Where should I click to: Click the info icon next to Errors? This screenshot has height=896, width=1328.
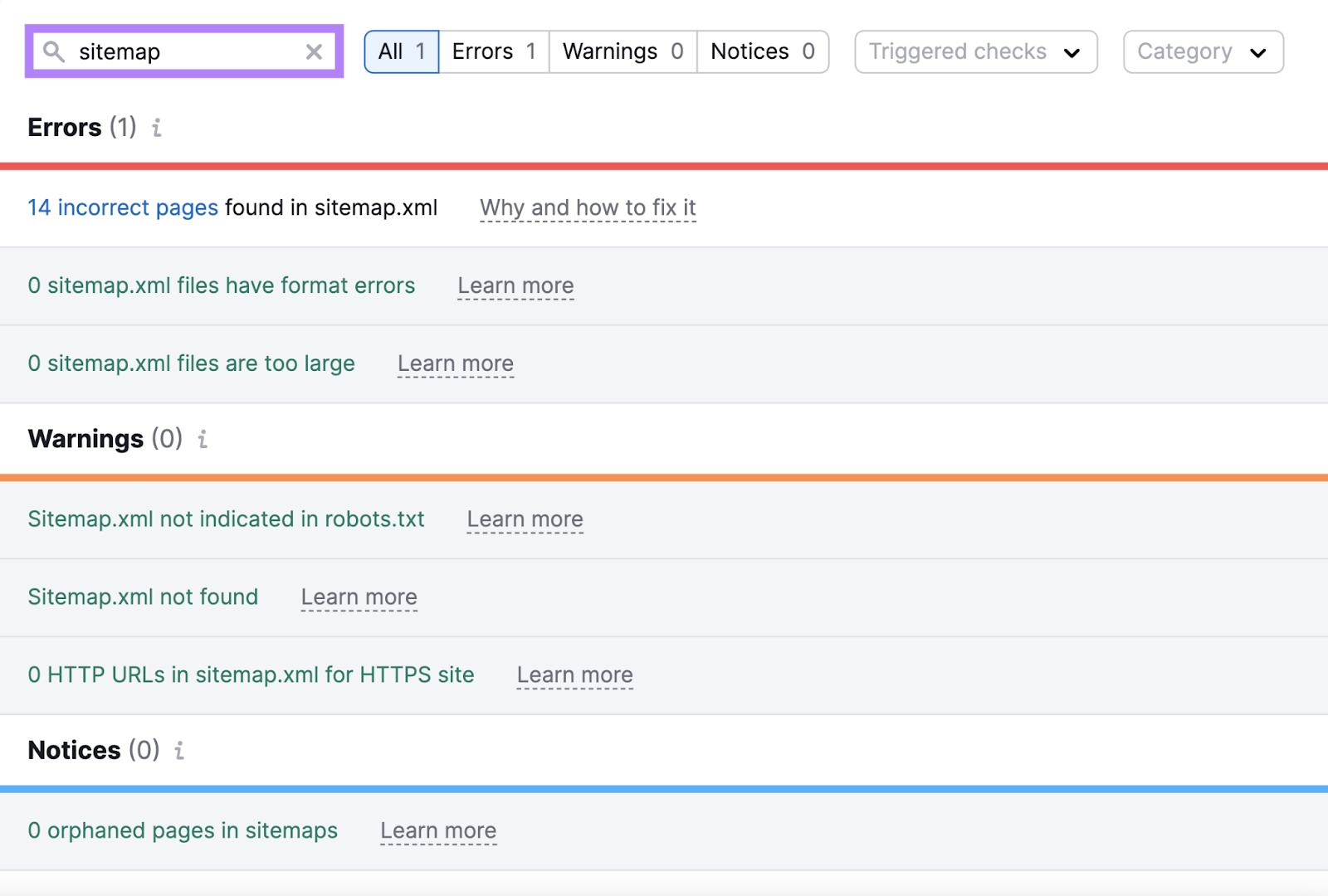156,129
